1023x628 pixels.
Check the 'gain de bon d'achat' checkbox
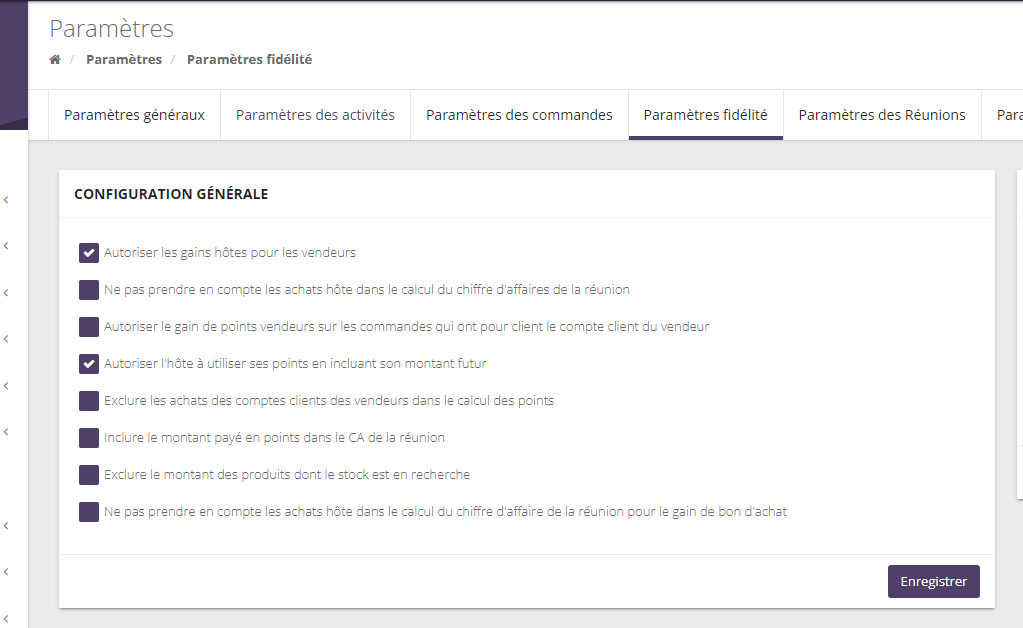(89, 512)
